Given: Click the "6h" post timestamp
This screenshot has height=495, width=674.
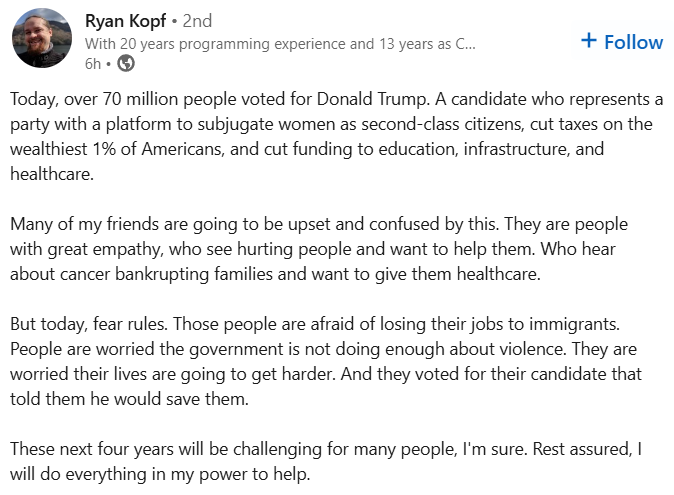Looking at the screenshot, I should point(92,63).
